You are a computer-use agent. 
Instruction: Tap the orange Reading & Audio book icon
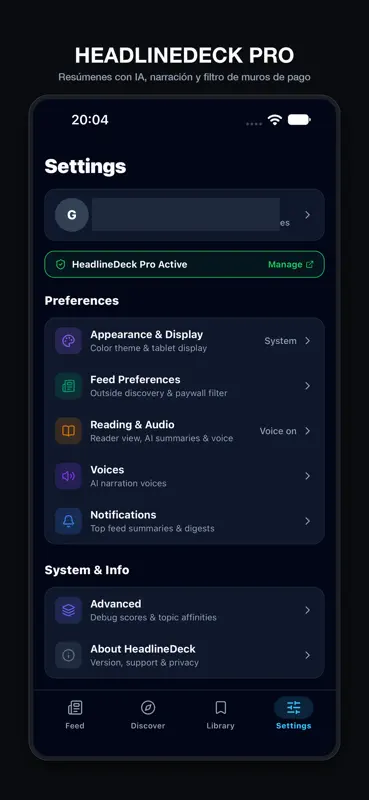click(68, 431)
